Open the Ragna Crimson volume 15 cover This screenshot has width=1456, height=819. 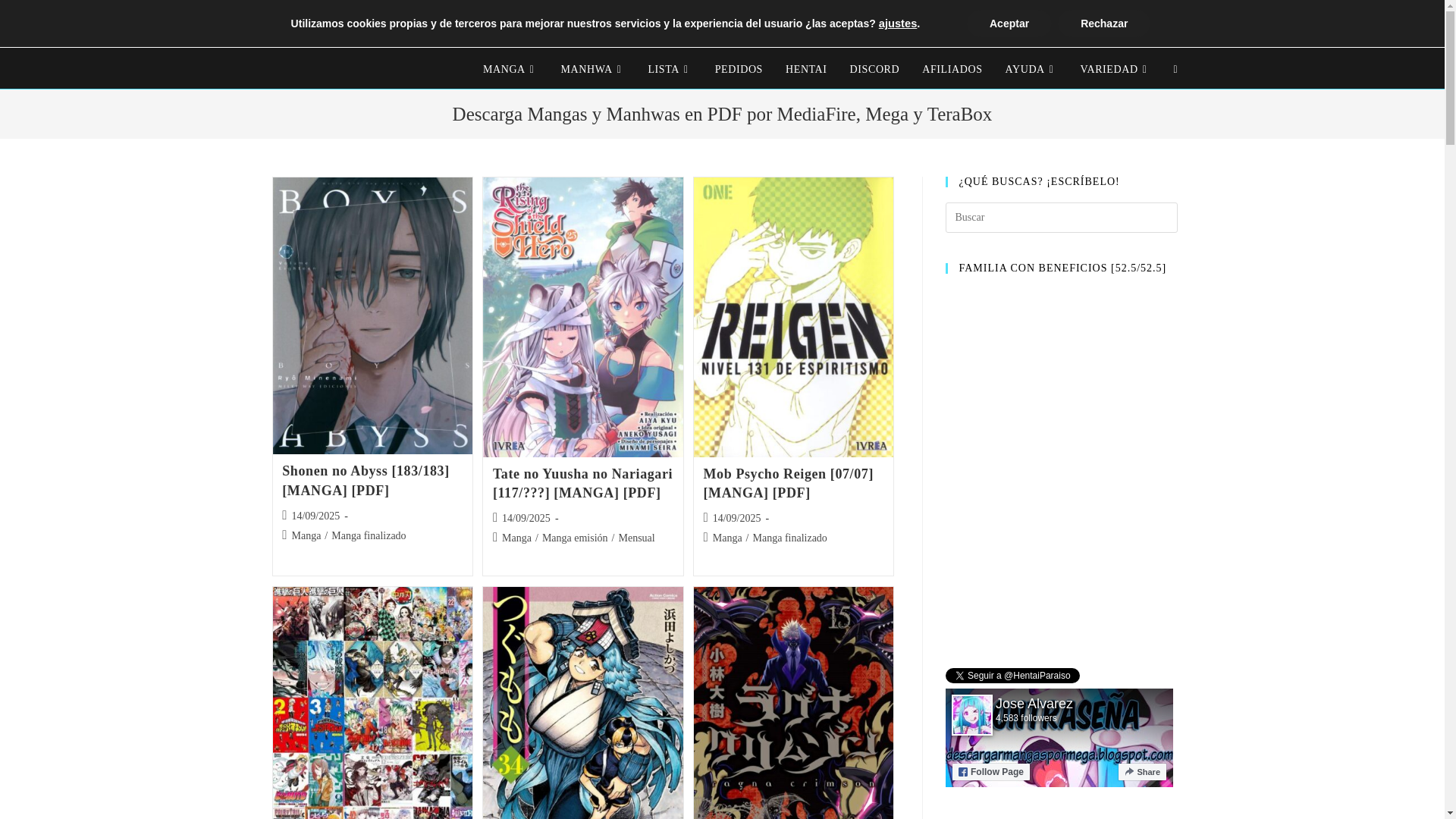point(793,703)
